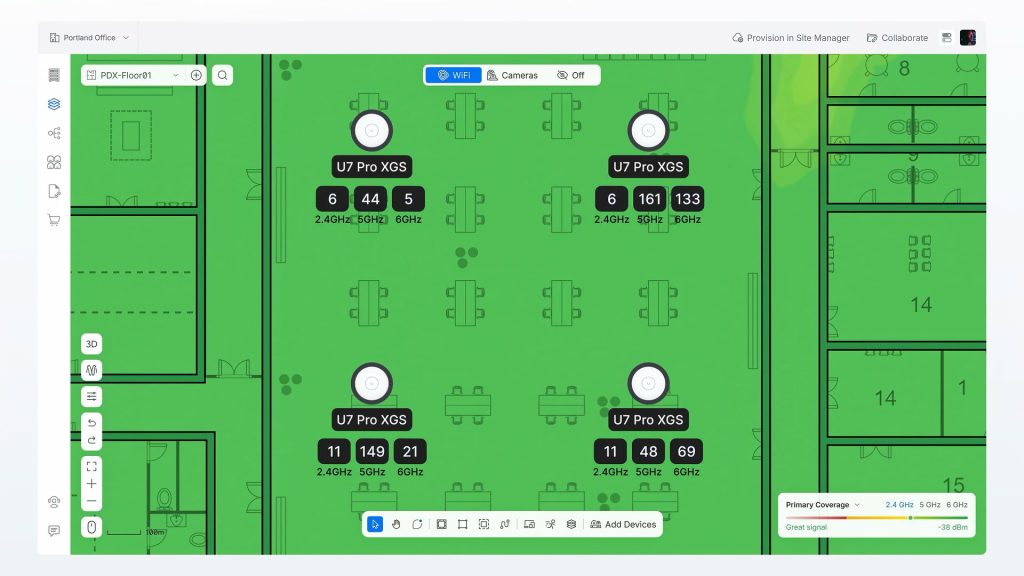Click the search magnifier button
This screenshot has height=576, width=1024.
point(223,75)
